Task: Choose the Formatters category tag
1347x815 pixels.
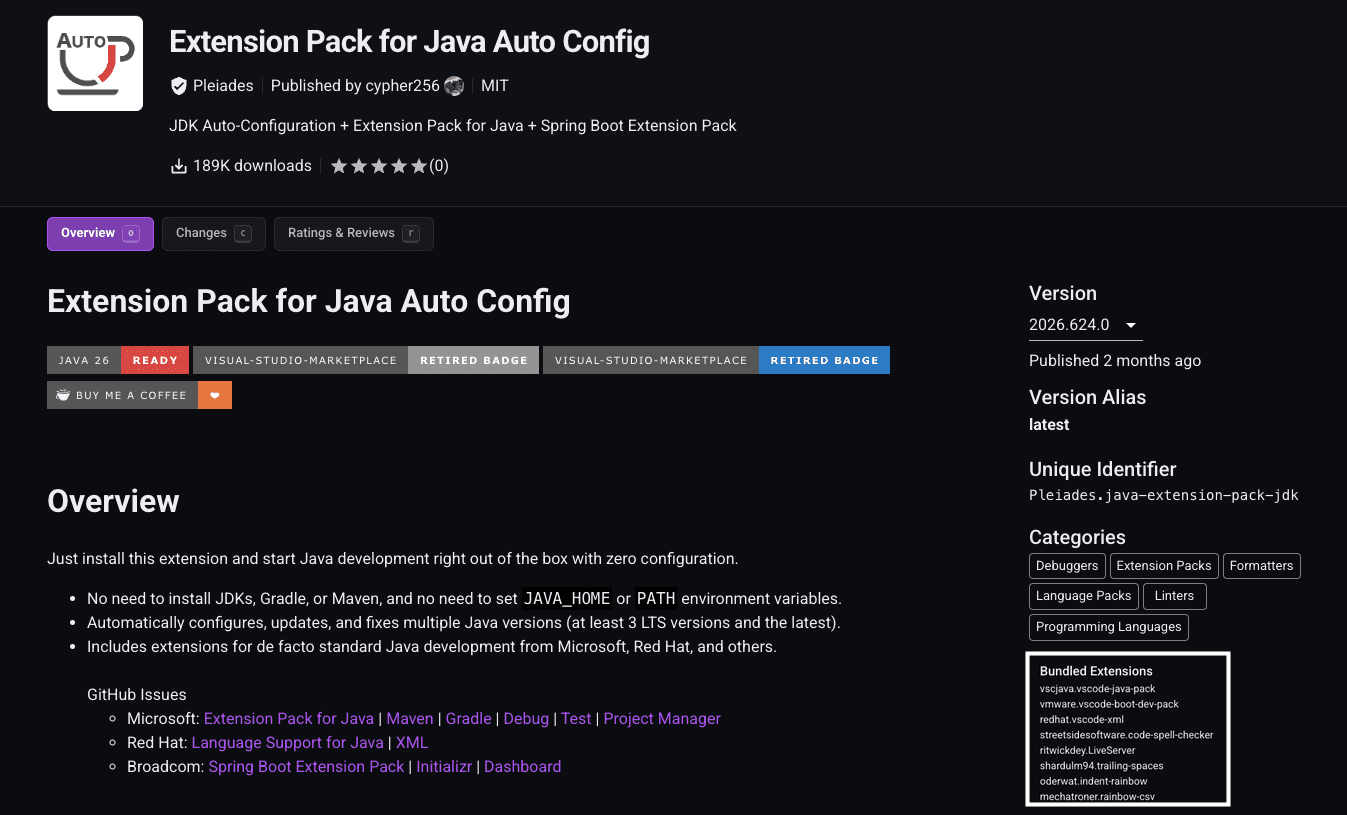Action: pos(1262,566)
